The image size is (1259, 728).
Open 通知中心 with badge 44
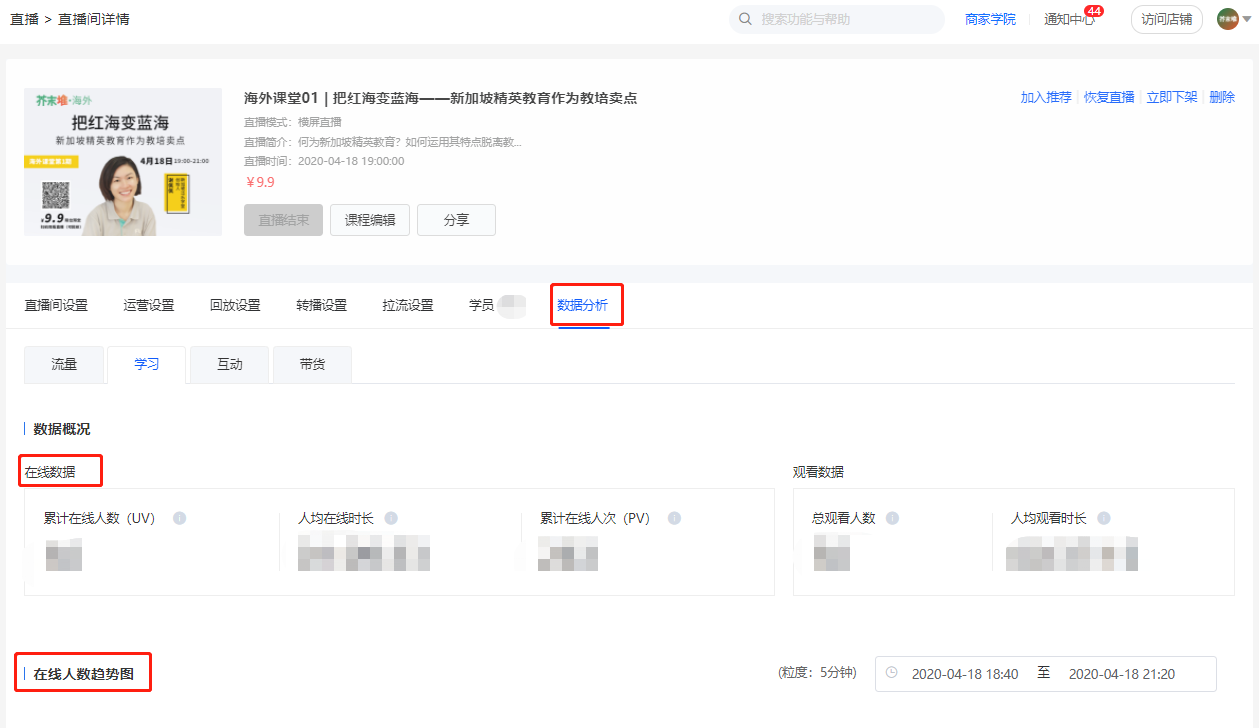(x=1071, y=19)
